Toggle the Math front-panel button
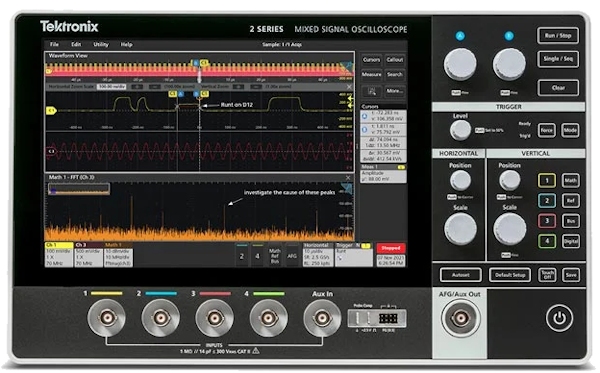 (571, 180)
